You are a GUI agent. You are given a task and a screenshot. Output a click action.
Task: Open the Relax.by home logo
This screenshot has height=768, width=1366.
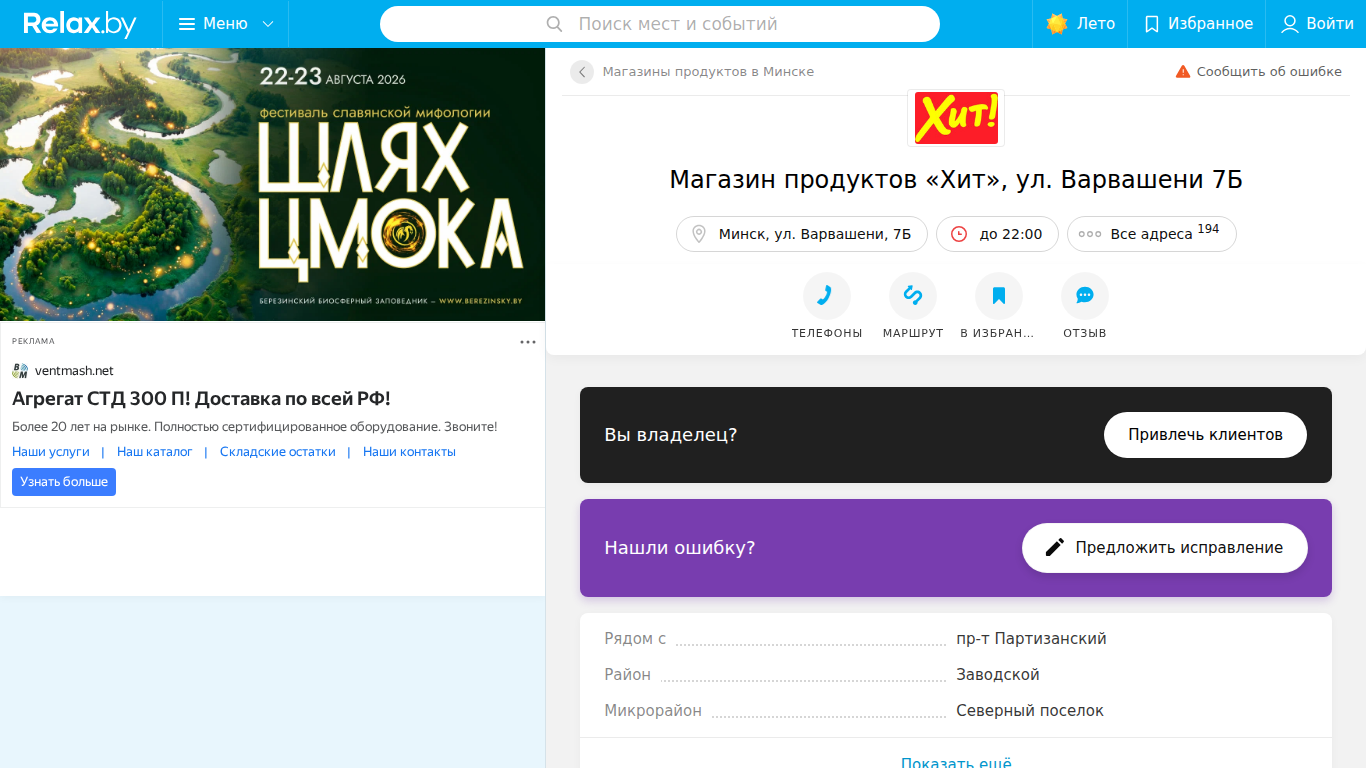[80, 24]
